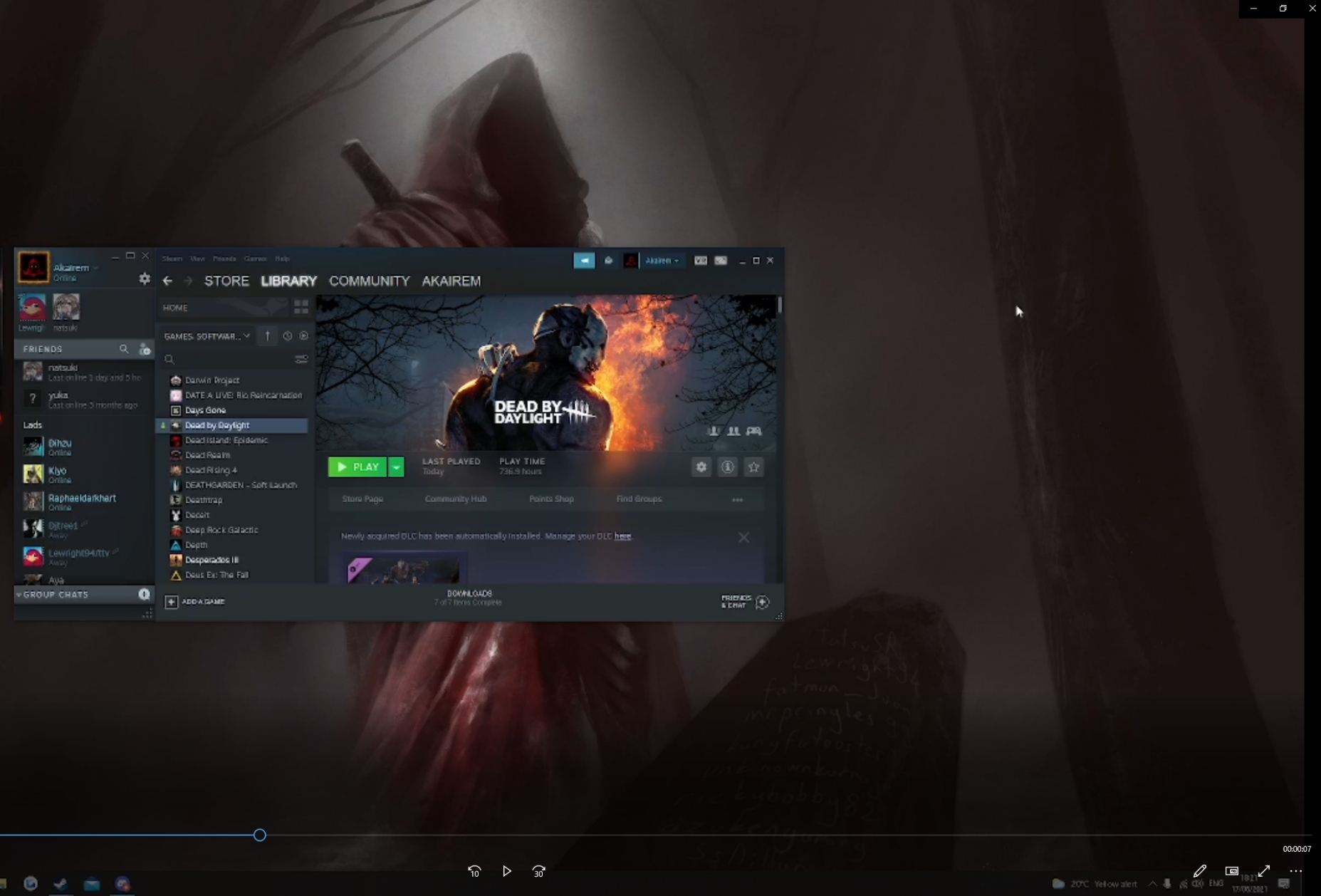Filter ready-to-play games icon

(x=304, y=336)
